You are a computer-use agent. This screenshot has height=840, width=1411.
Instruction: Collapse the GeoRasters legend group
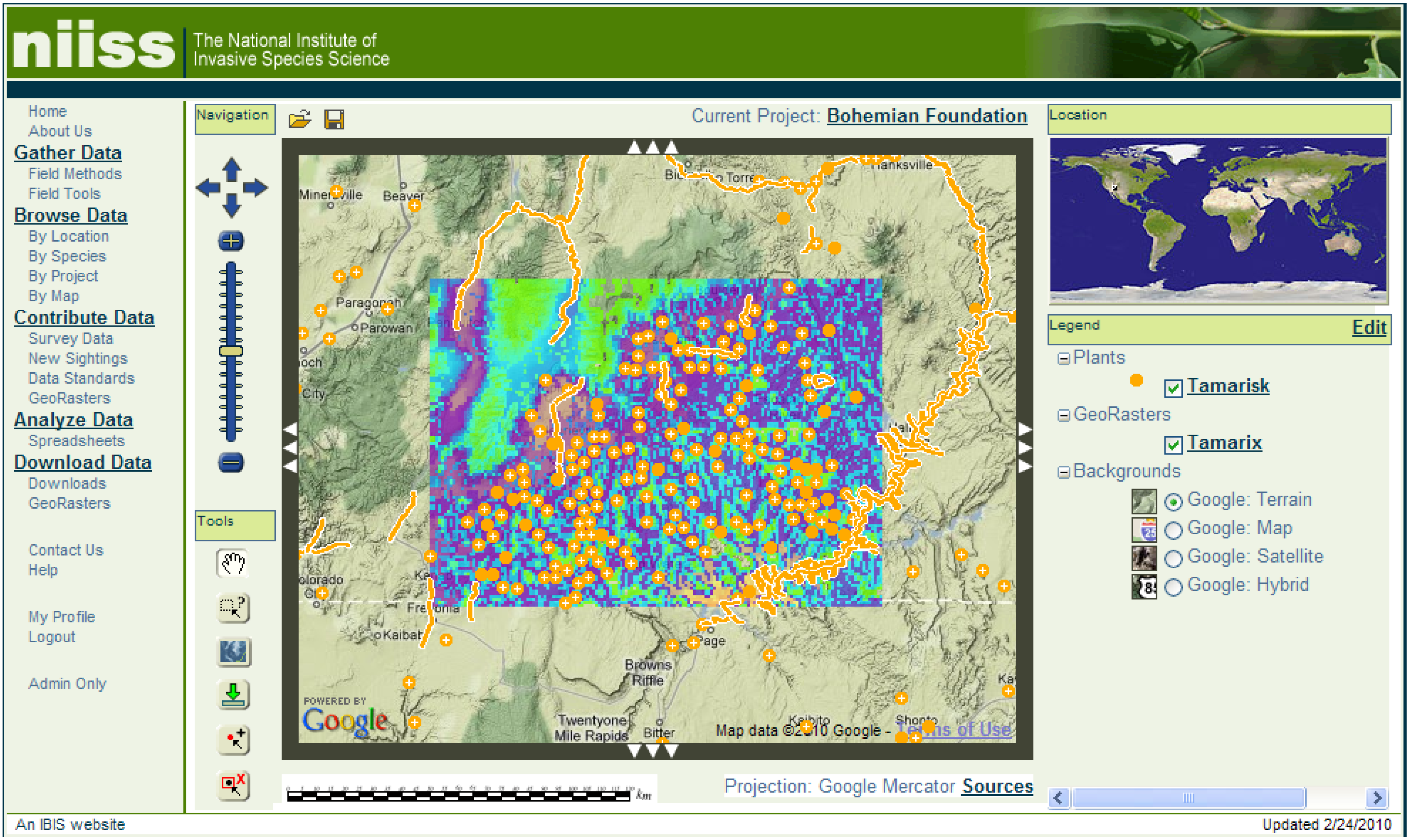coord(1063,415)
